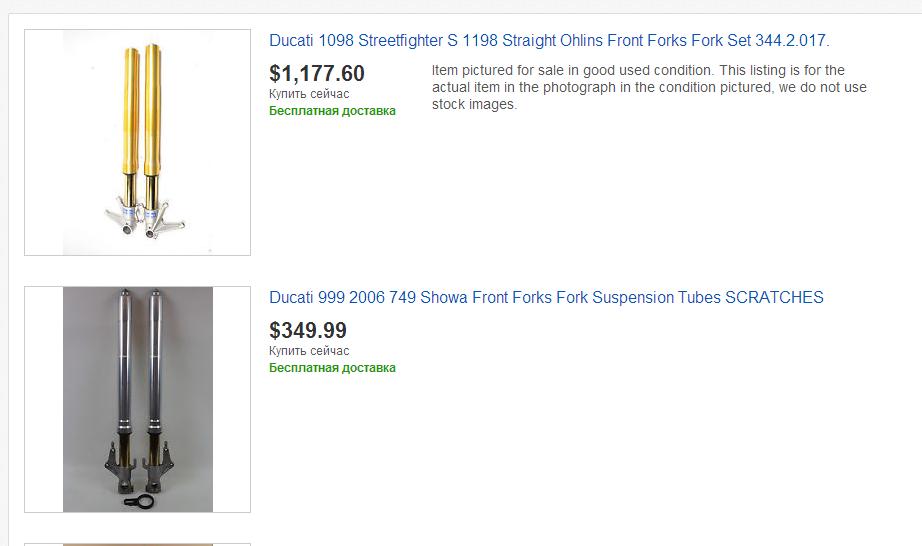This screenshot has height=546, width=922.
Task: Click the silver axle clamps in the Ohlins photo
Action: click(x=145, y=220)
